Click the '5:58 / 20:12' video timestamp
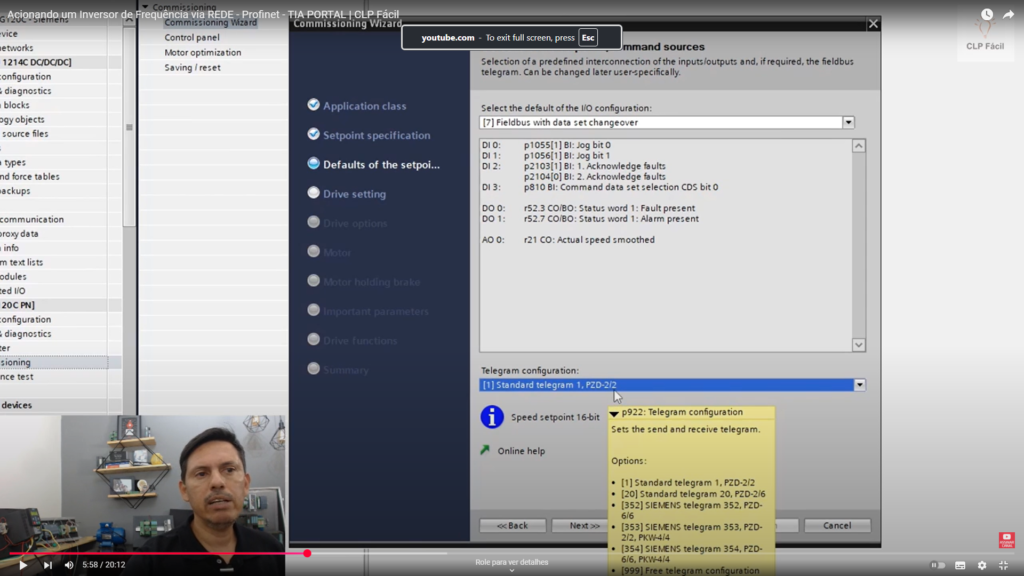Image resolution: width=1024 pixels, height=576 pixels. [103, 565]
